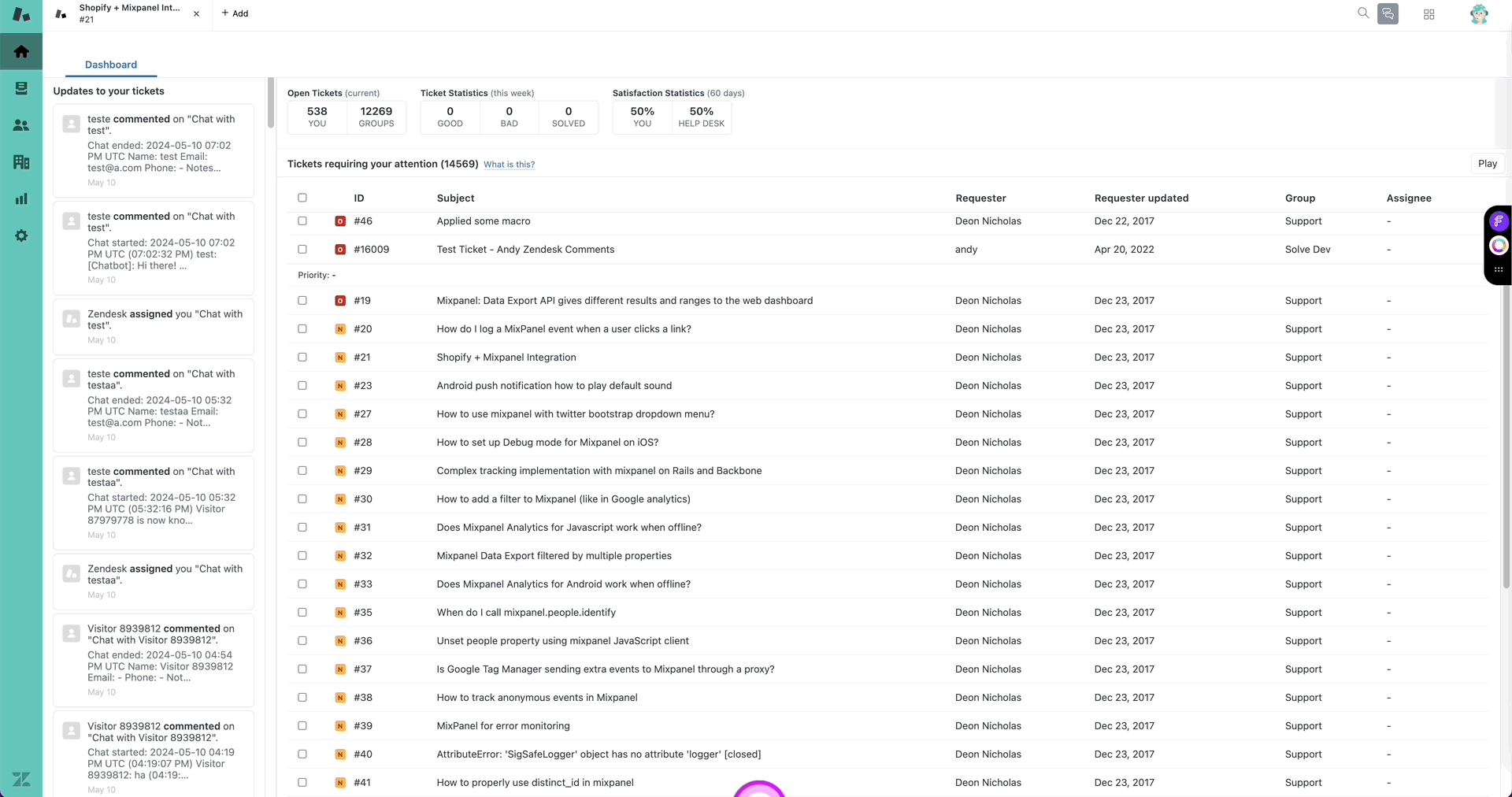Check the box for ticket #16009
The height and width of the screenshot is (797, 1512).
tap(302, 250)
